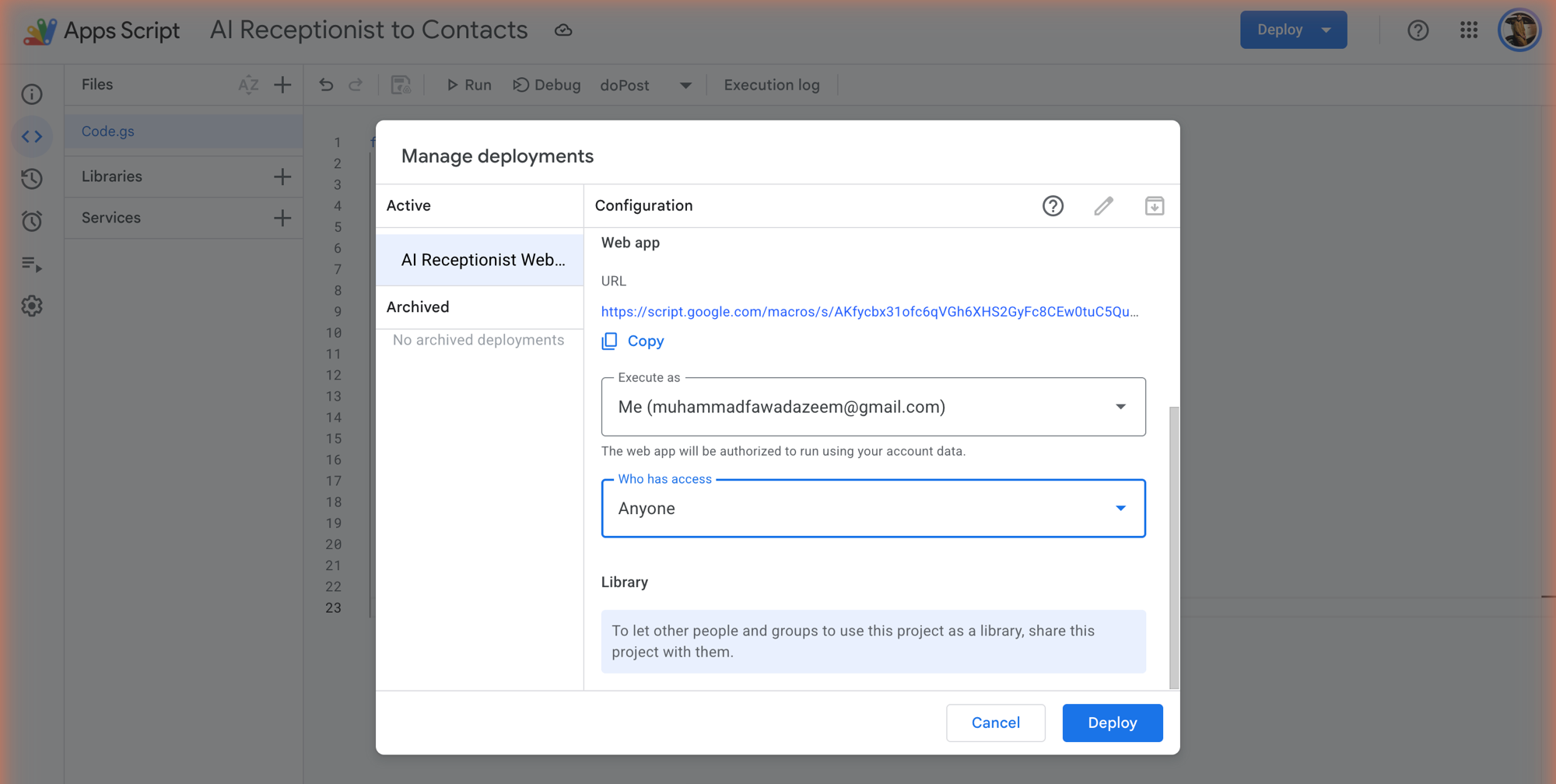Open the Help question mark in header
Viewport: 1556px width, 784px height.
click(1418, 30)
